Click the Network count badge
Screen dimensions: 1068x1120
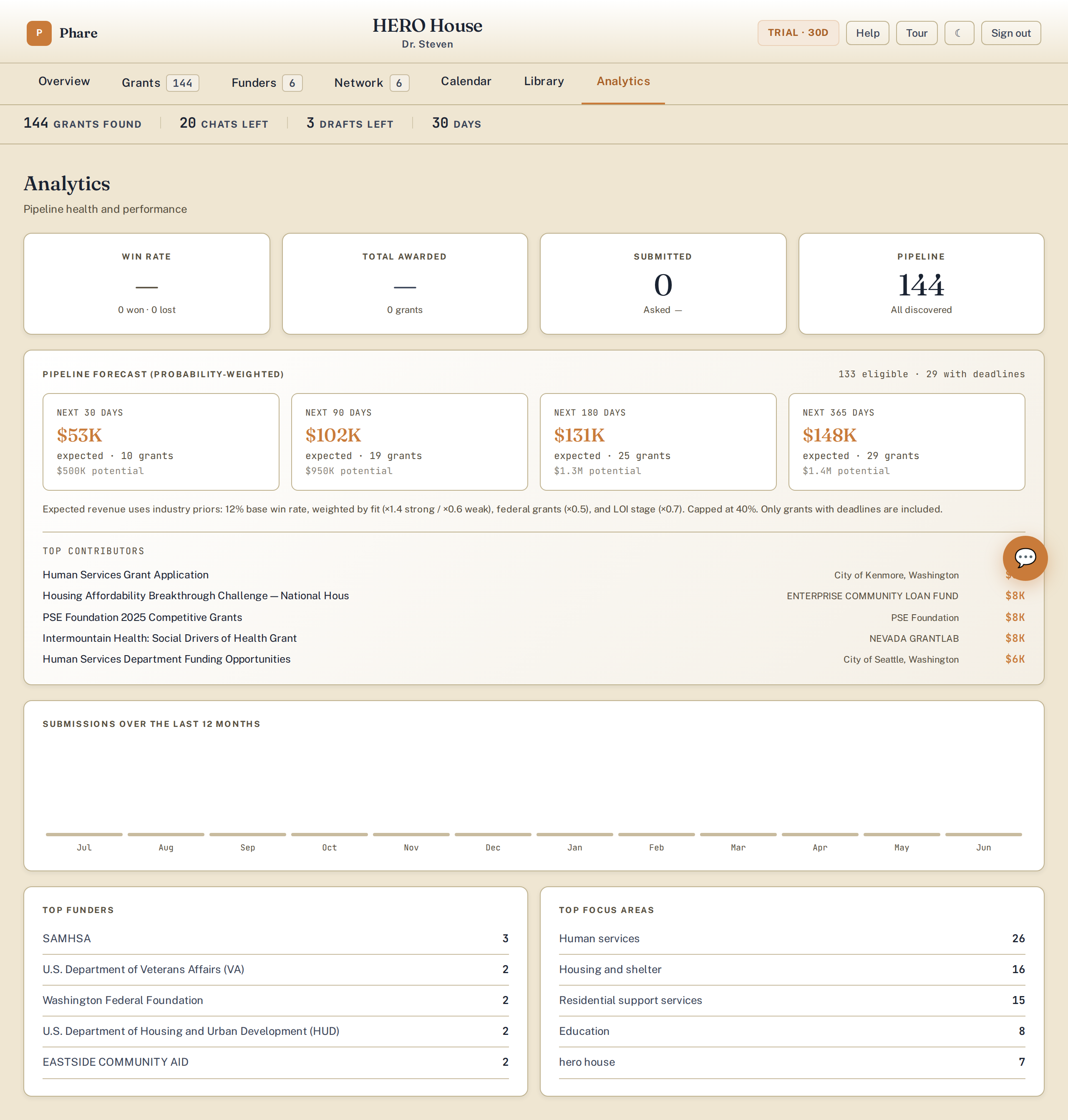click(399, 83)
